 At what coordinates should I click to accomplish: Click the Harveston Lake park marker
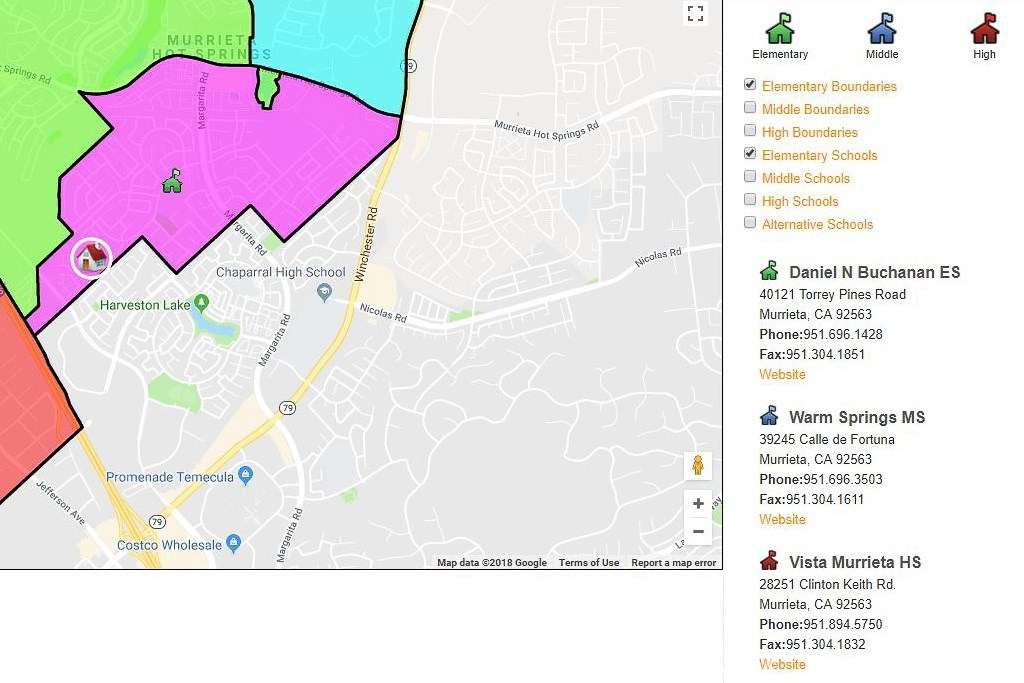point(201,302)
